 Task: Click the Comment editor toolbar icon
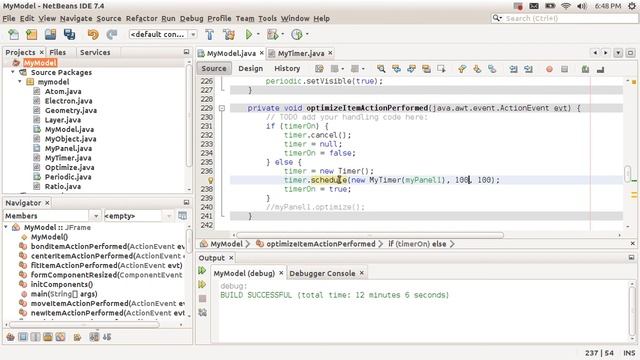[x=585, y=69]
